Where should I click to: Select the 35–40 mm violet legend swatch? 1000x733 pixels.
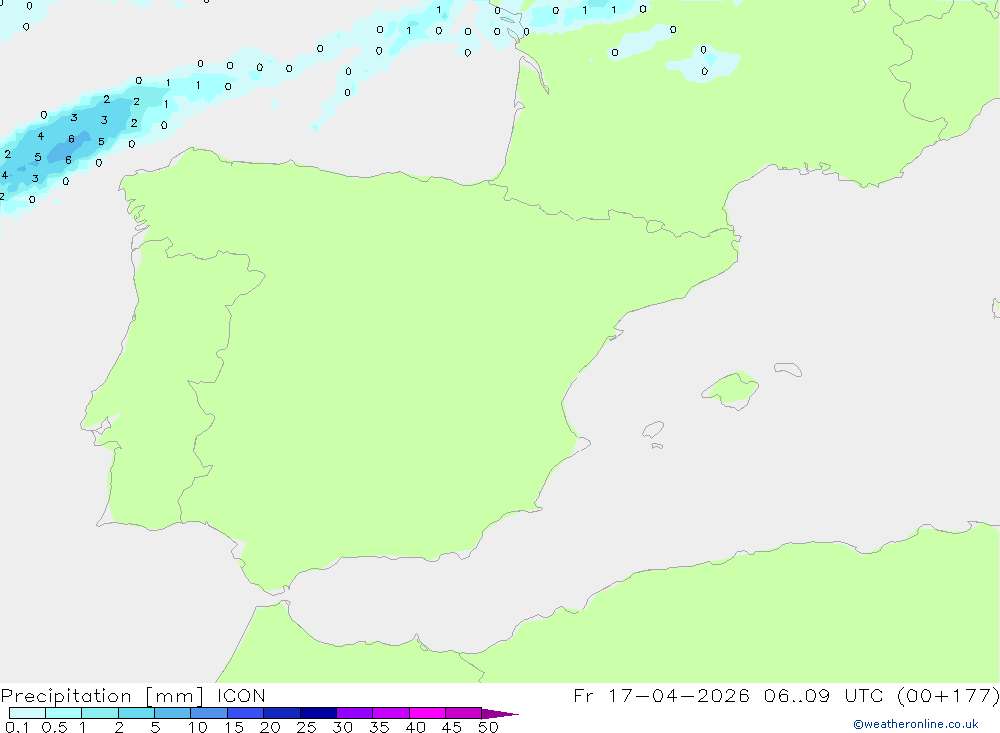tap(391, 713)
